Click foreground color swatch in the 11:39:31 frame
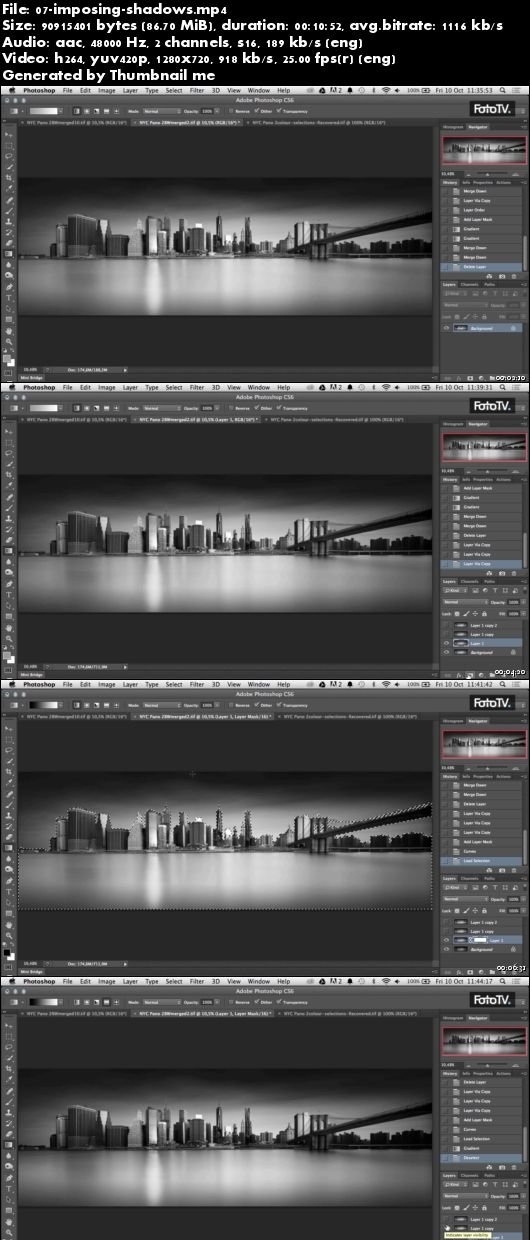The height and width of the screenshot is (1240, 530). pyautogui.click(x=6, y=655)
